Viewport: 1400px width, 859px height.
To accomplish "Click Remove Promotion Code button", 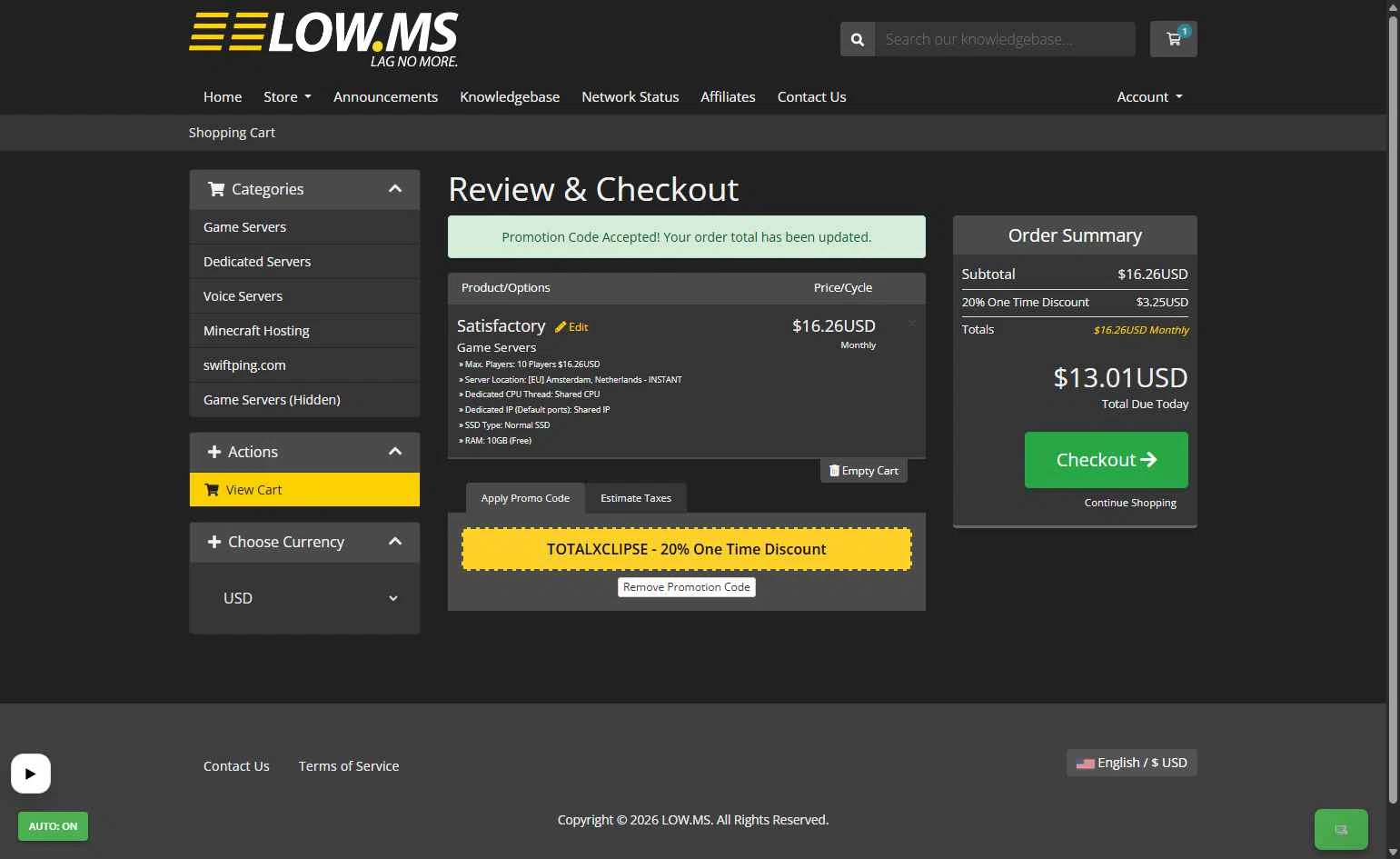I will coord(687,587).
